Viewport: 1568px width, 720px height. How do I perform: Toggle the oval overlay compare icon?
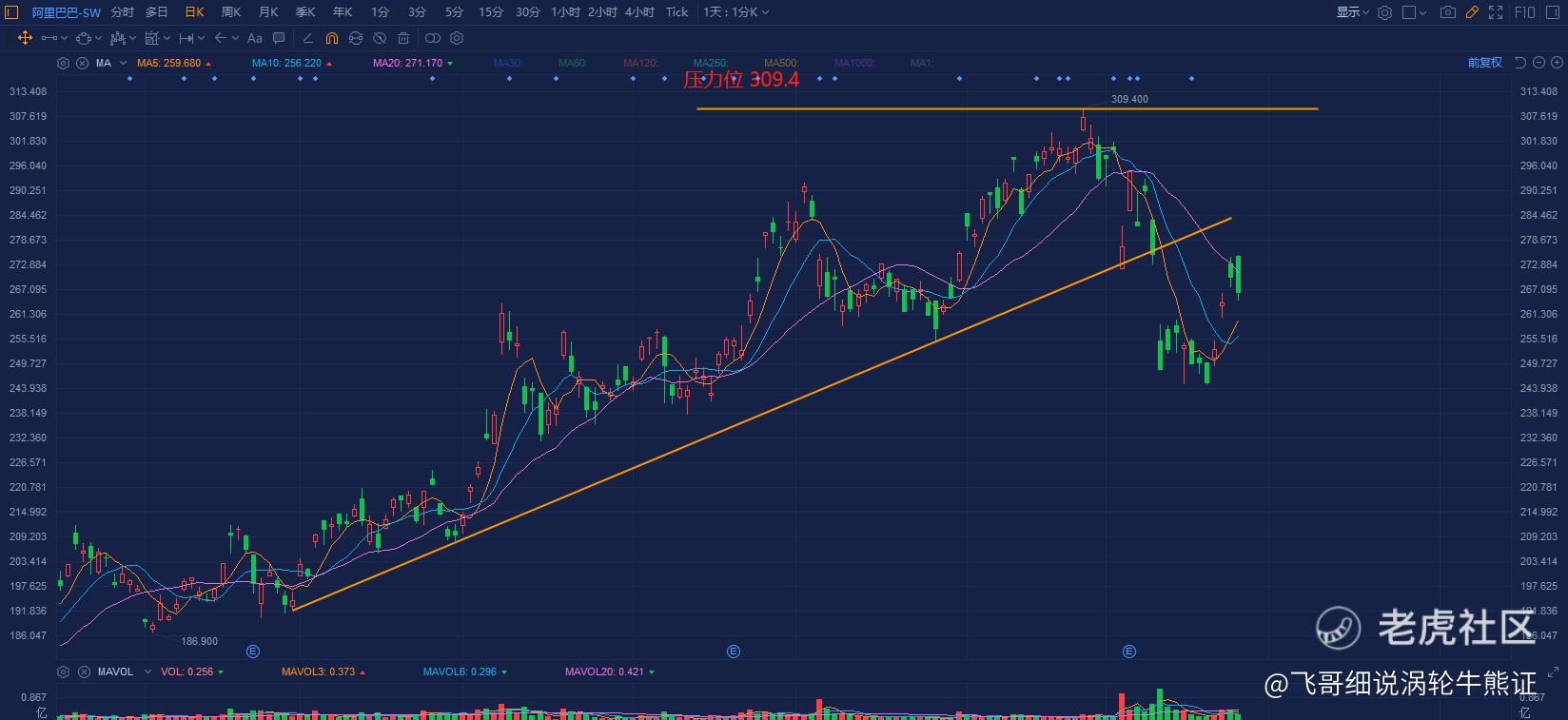pos(433,38)
